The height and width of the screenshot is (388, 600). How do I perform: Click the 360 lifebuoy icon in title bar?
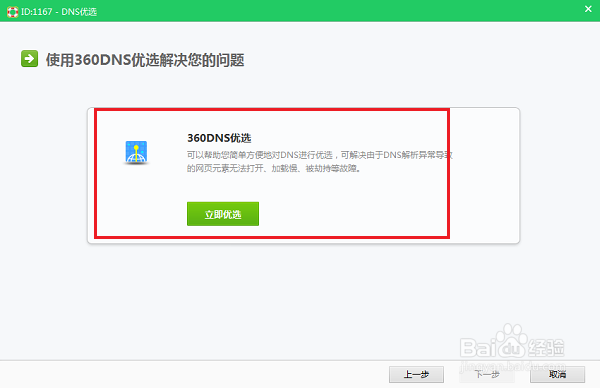(x=13, y=12)
